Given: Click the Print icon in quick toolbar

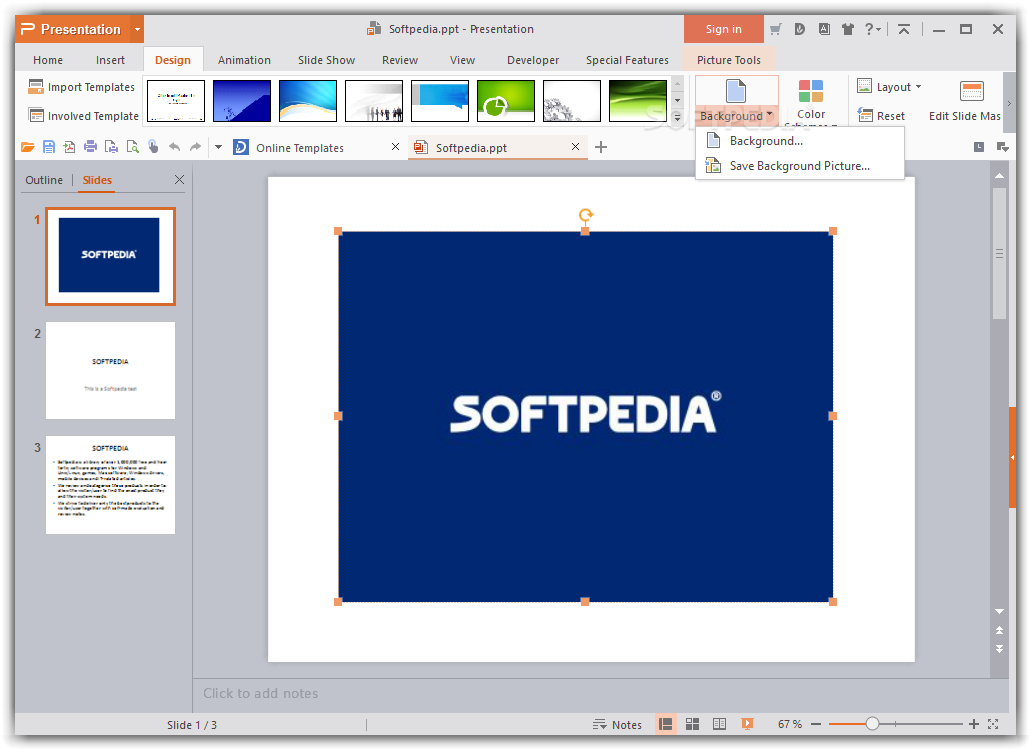Looking at the screenshot, I should (x=90, y=147).
